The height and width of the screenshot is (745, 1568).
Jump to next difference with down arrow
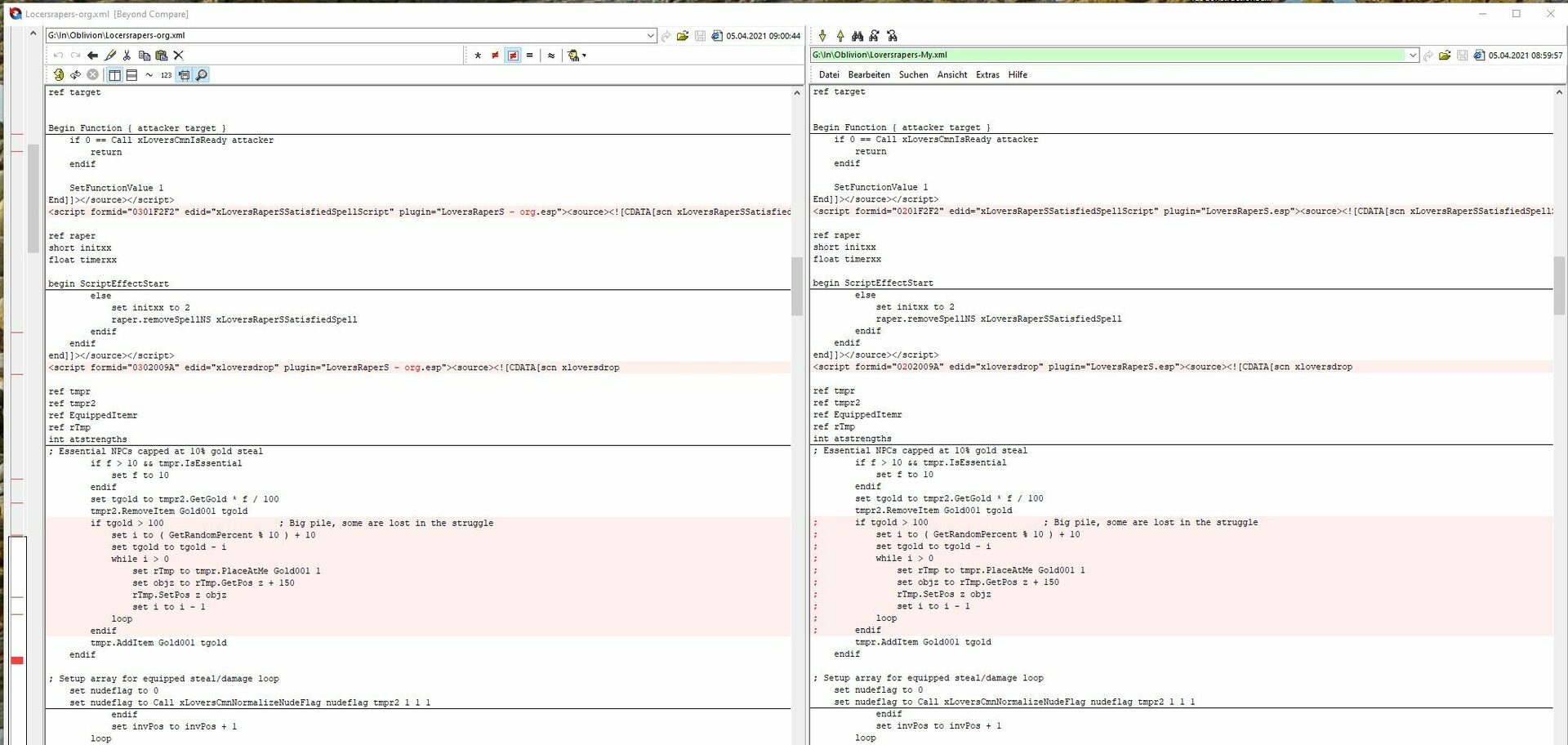pos(822,36)
